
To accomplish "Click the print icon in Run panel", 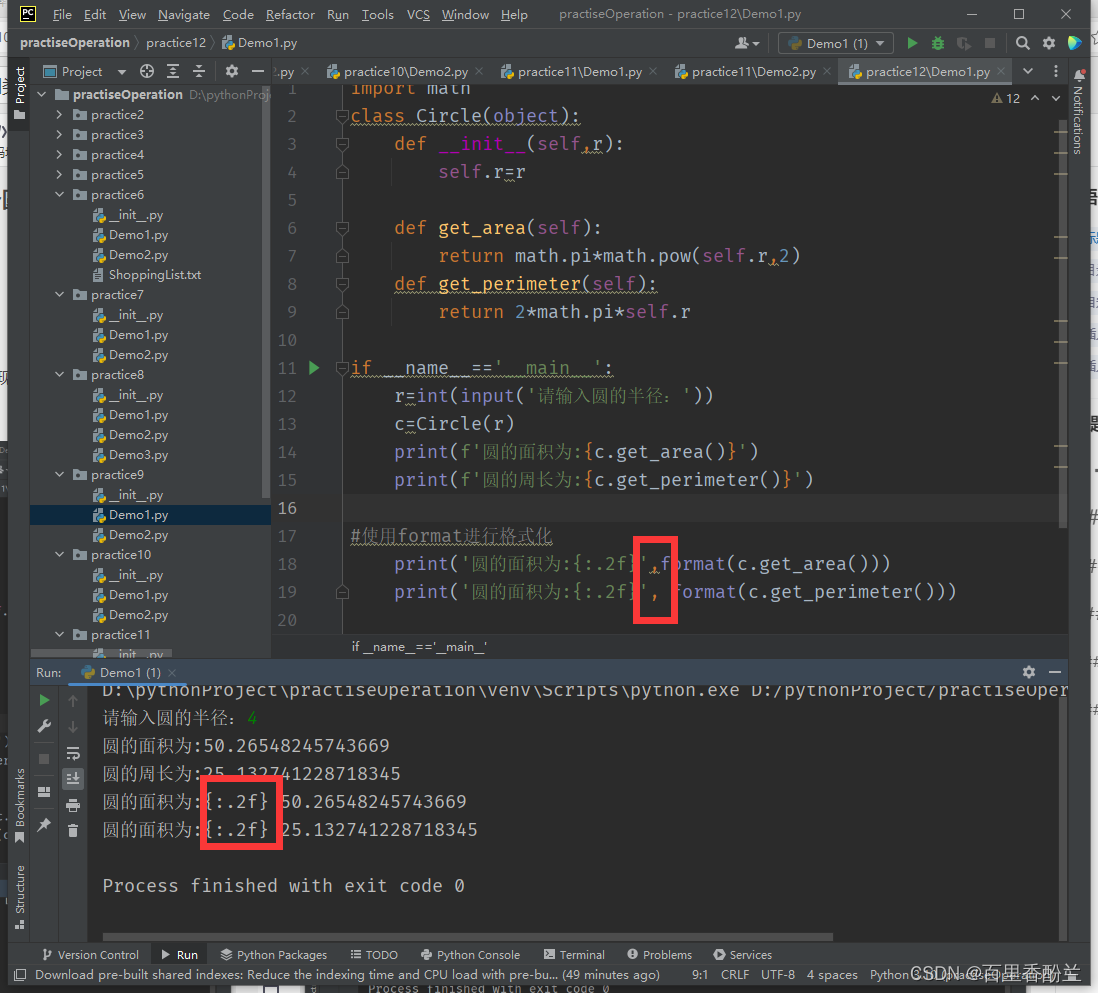I will tap(73, 805).
